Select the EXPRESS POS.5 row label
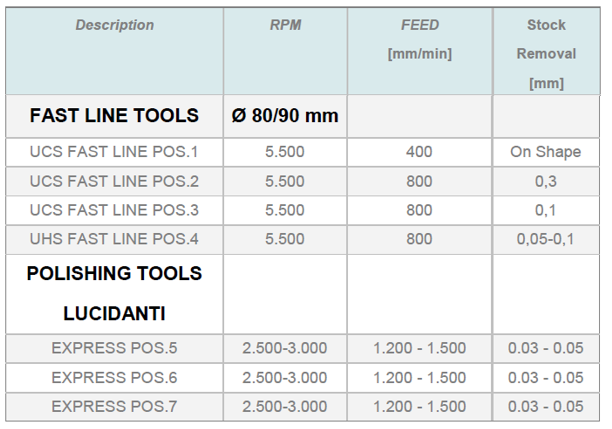This screenshot has height=429, width=612. pos(114,348)
